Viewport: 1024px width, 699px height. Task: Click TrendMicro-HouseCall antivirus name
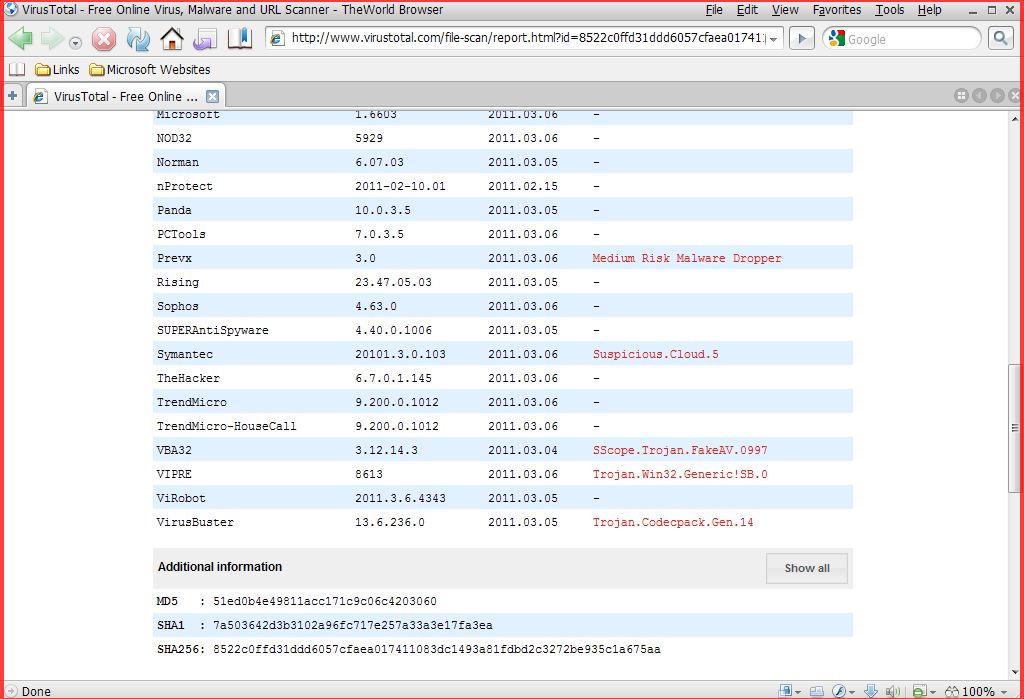226,426
